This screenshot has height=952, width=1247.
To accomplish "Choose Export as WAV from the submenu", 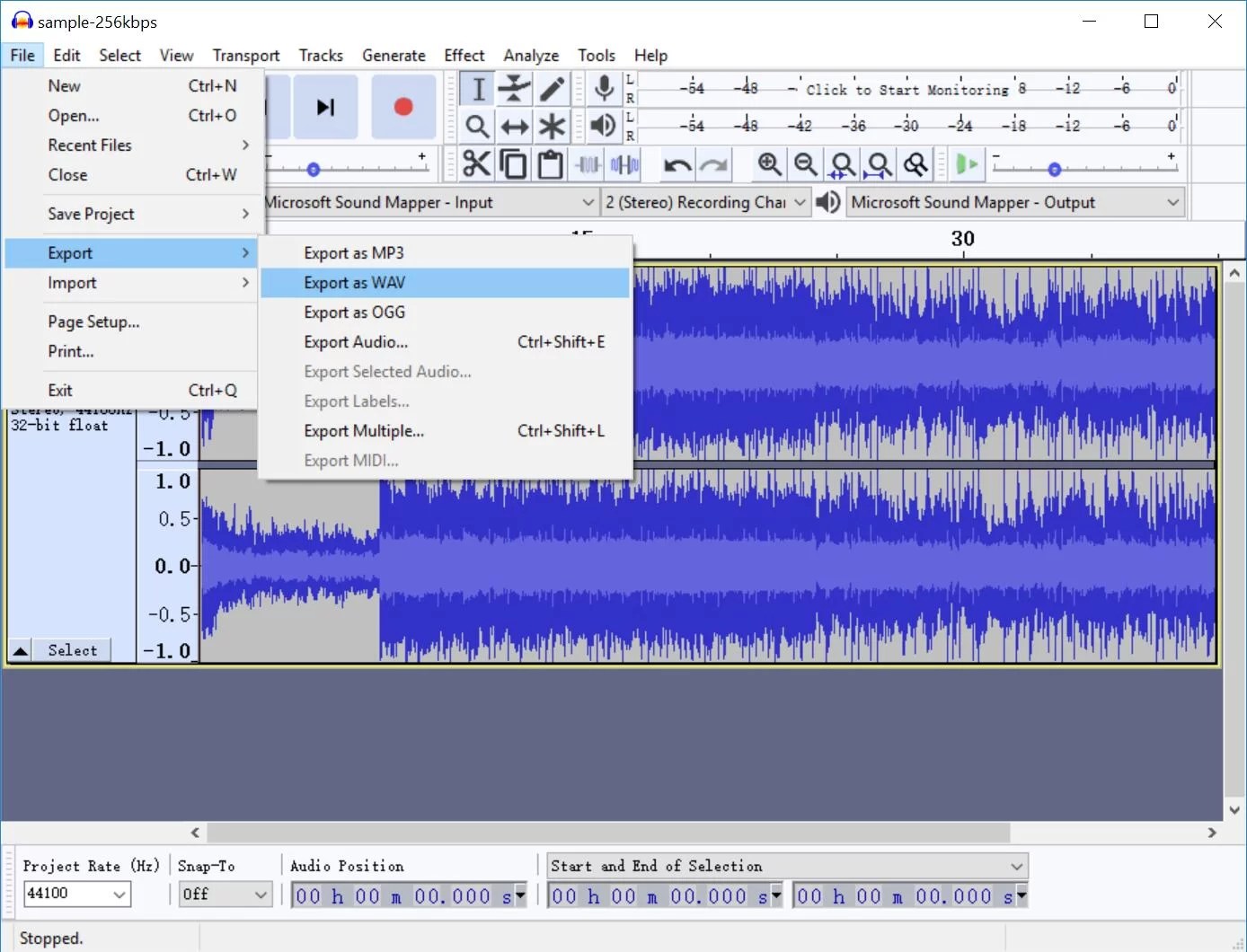I will 355,282.
